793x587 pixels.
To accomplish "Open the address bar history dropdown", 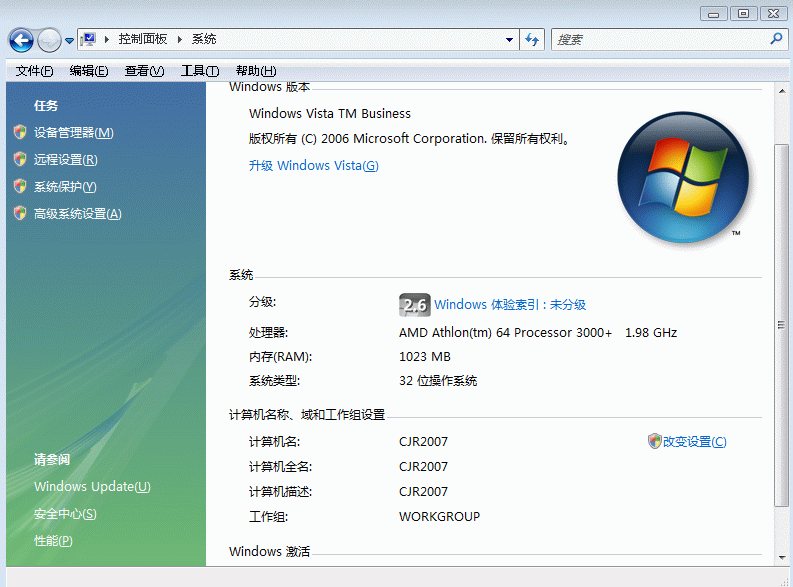I will coord(509,40).
